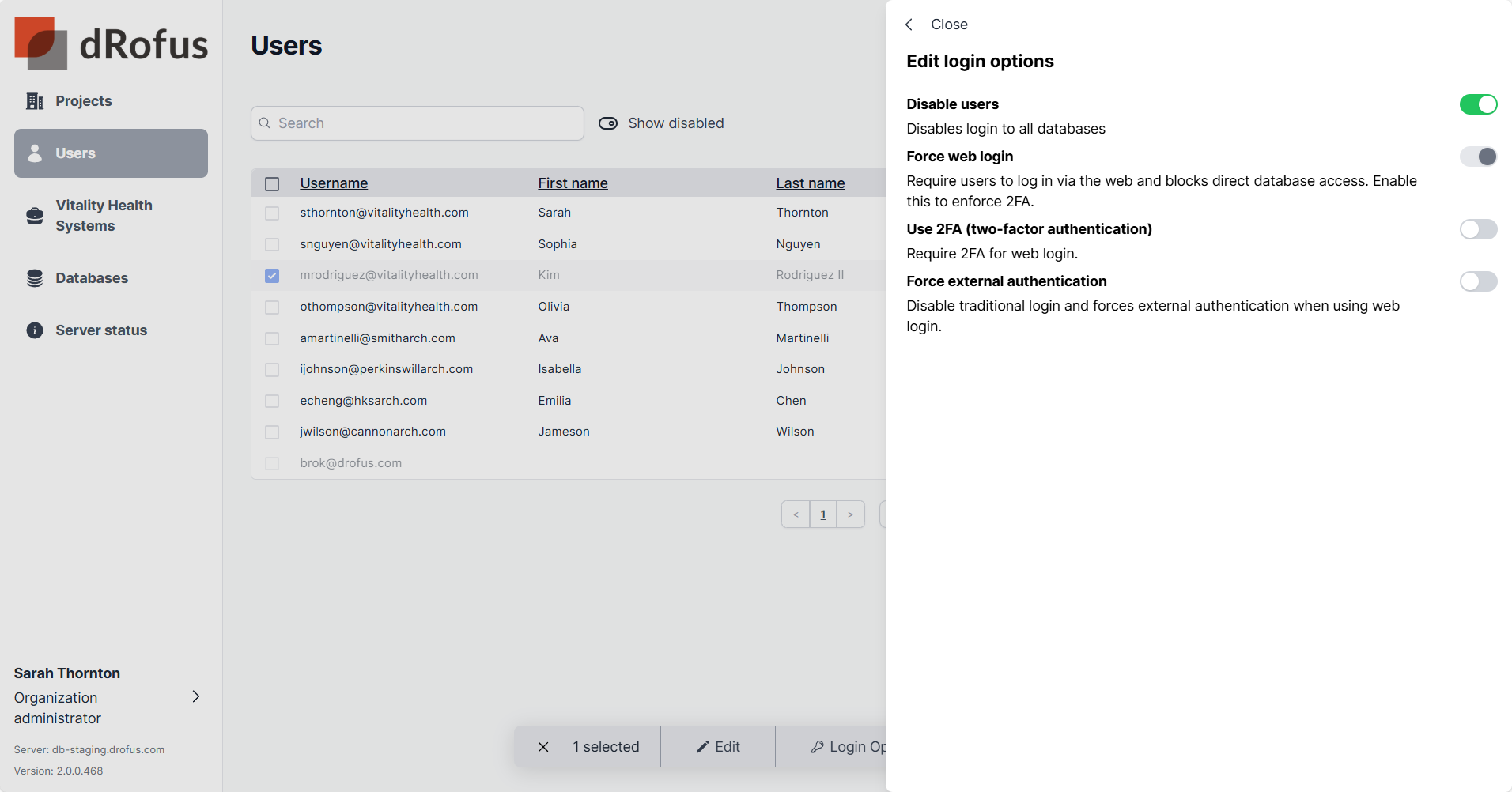The height and width of the screenshot is (792, 1512).
Task: Click the Server status info icon
Action: coord(35,330)
